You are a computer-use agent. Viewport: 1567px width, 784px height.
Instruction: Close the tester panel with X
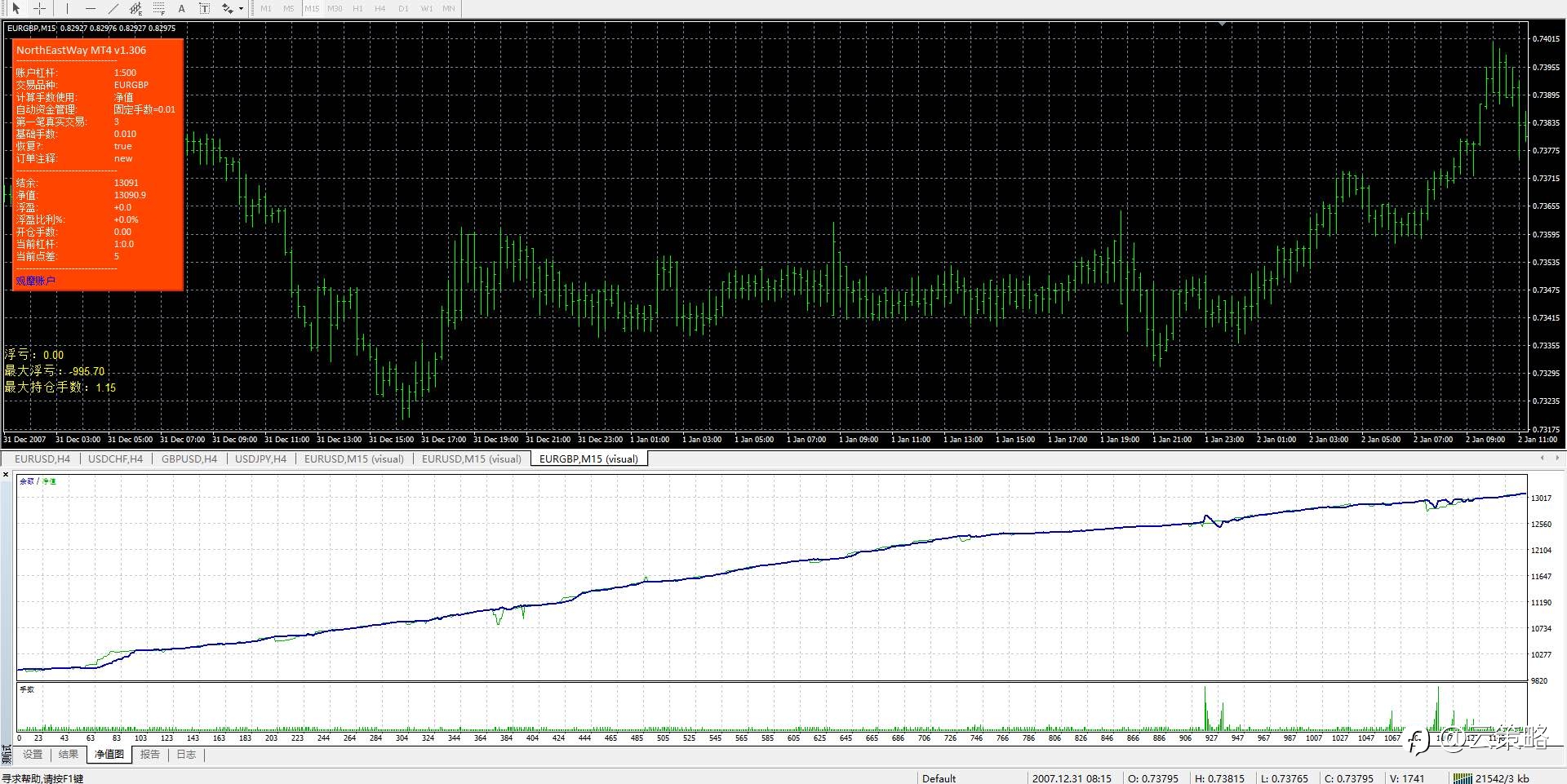click(6, 475)
